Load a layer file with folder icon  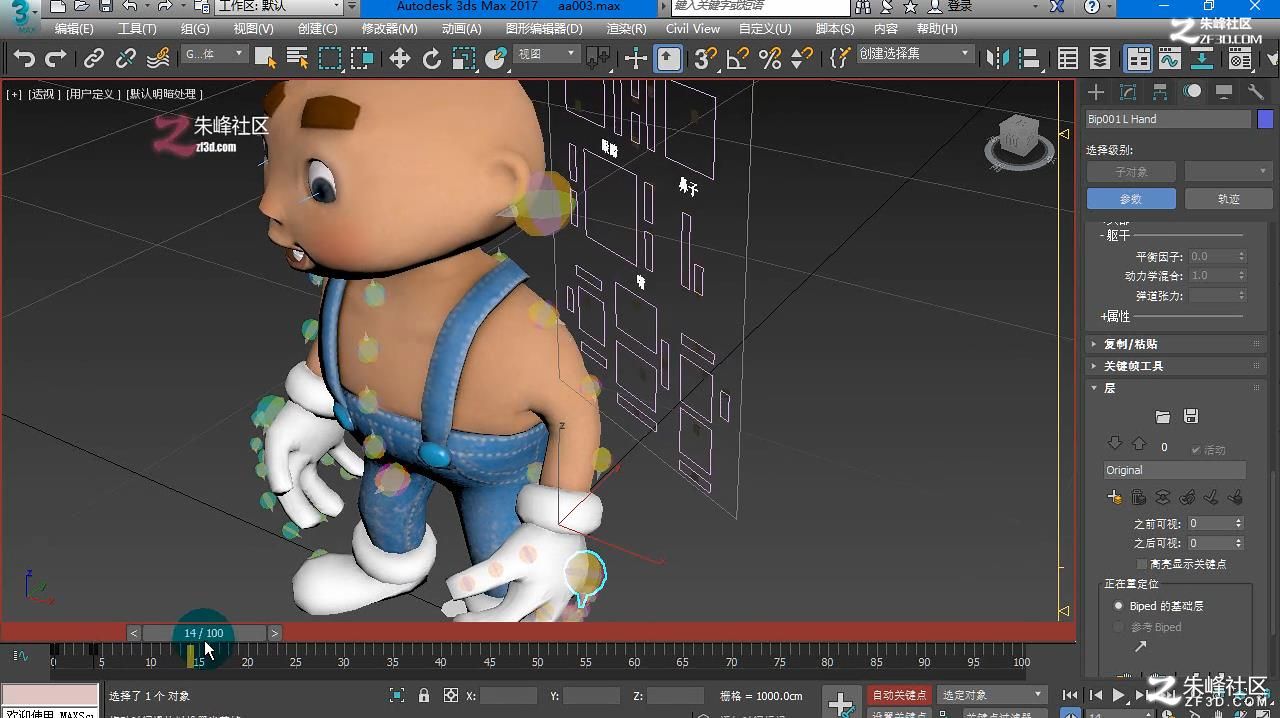point(1162,416)
